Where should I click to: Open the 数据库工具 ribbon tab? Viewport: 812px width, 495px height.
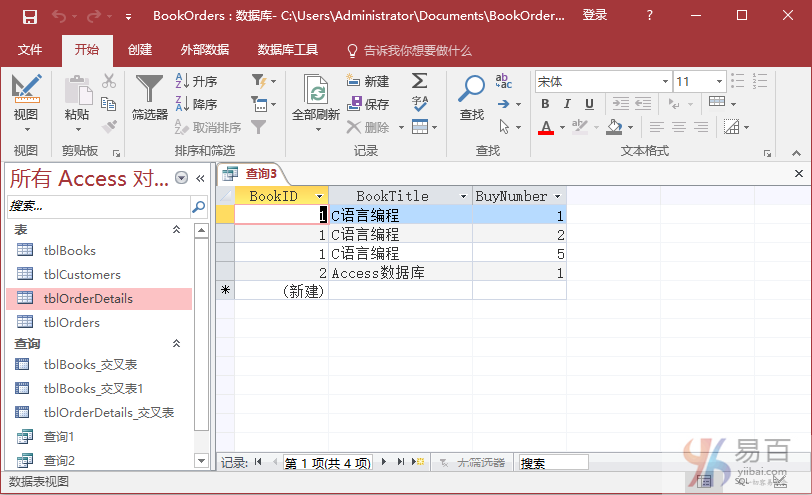(x=287, y=50)
